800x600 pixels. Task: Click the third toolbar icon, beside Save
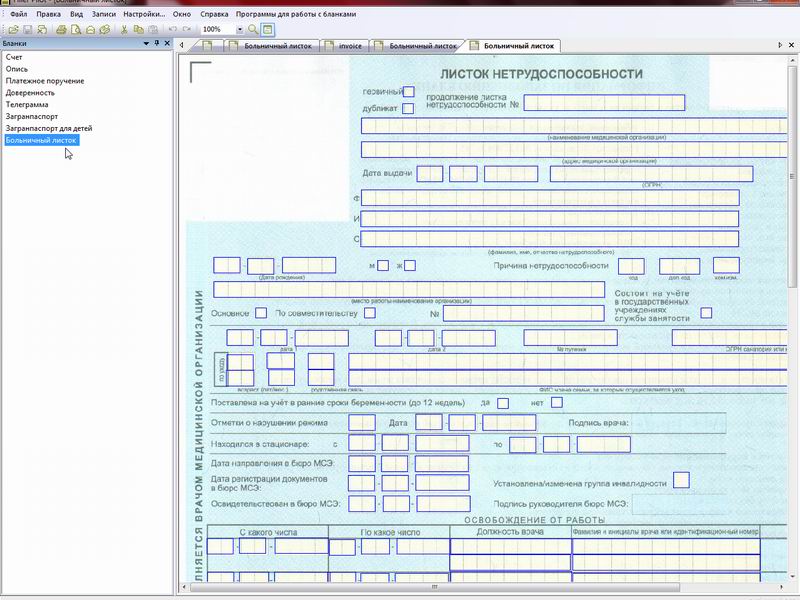click(42, 30)
